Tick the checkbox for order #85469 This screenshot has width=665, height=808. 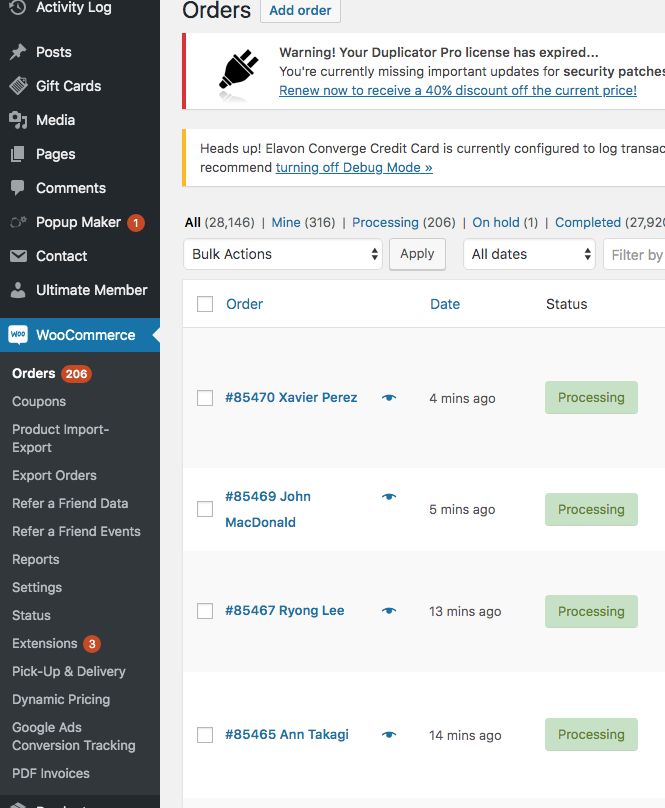[205, 509]
